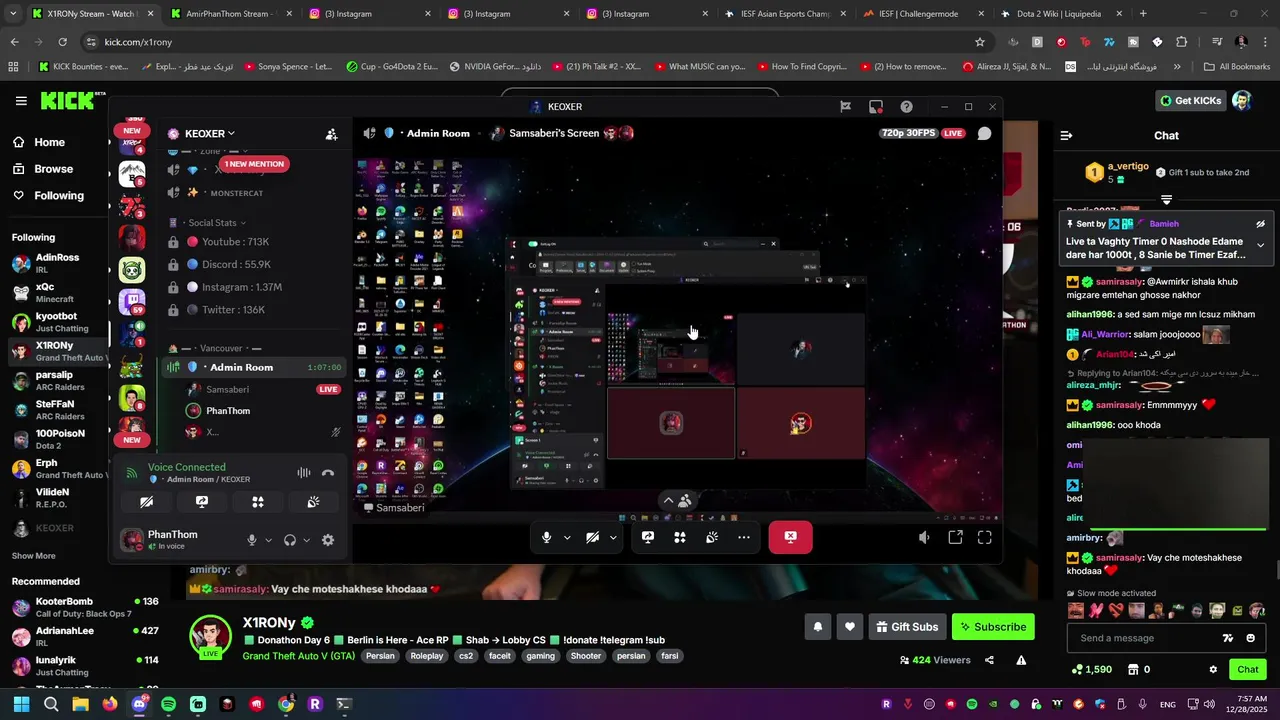
Task: Invite people to the KEOXER server
Action: click(331, 134)
